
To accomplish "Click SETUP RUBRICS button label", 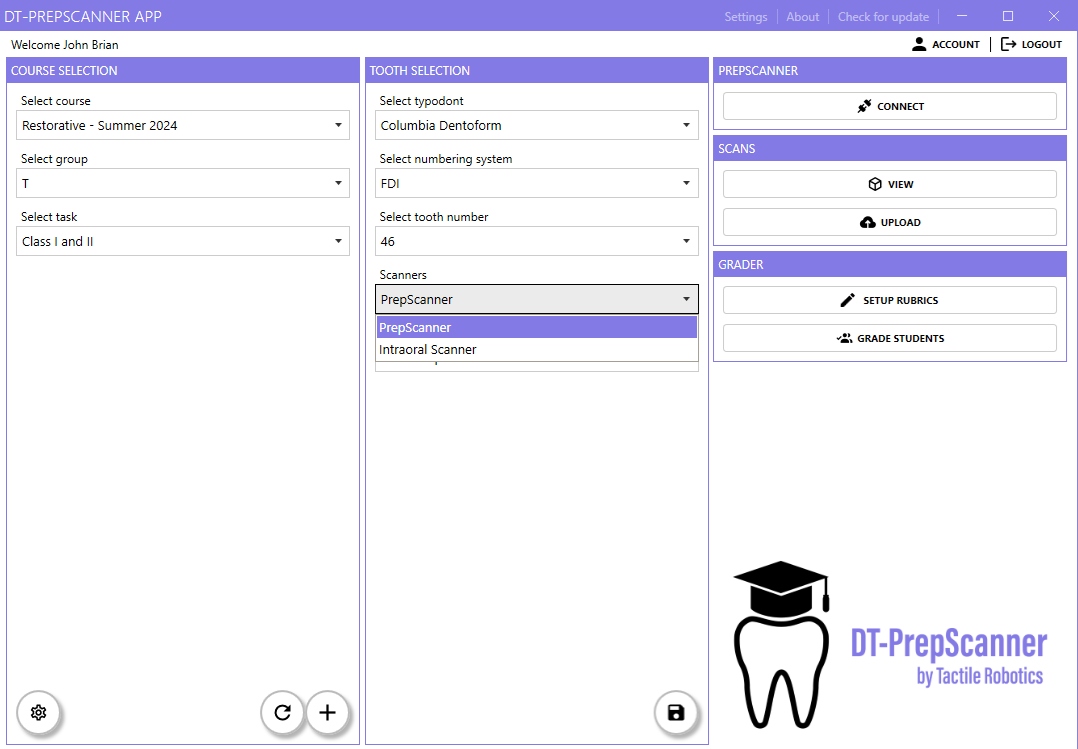I will (x=901, y=301).
